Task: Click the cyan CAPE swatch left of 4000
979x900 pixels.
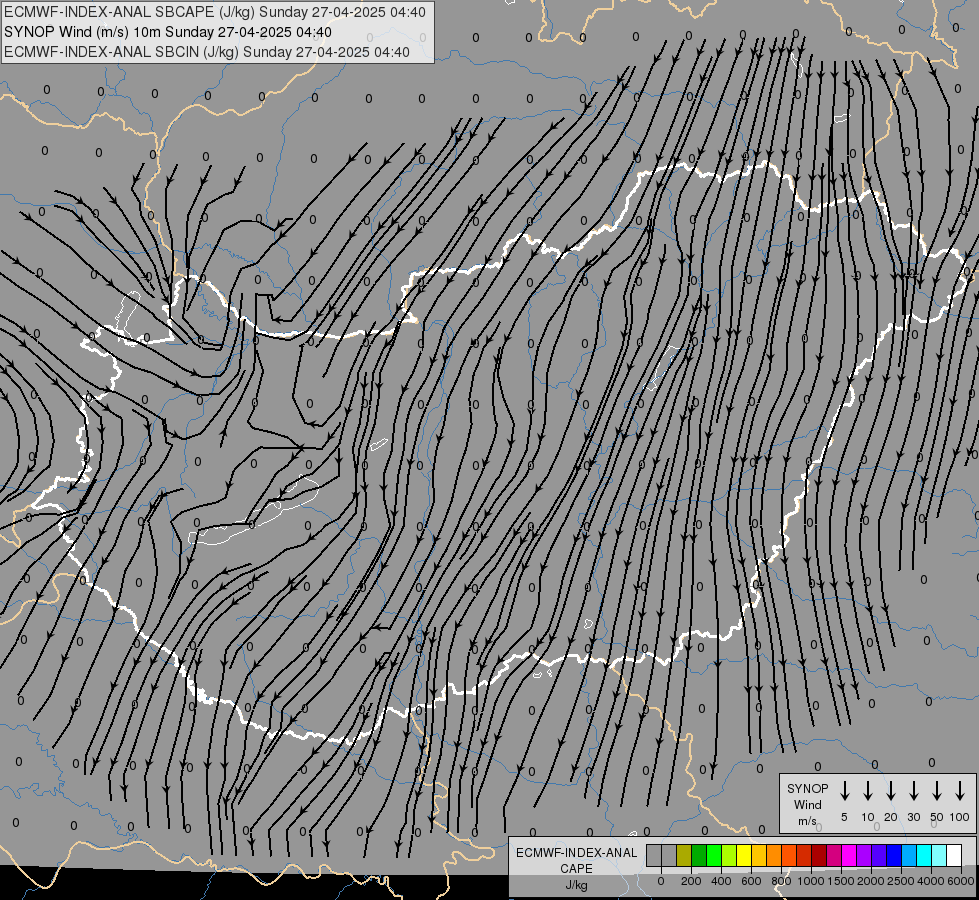Action: pyautogui.click(x=924, y=855)
